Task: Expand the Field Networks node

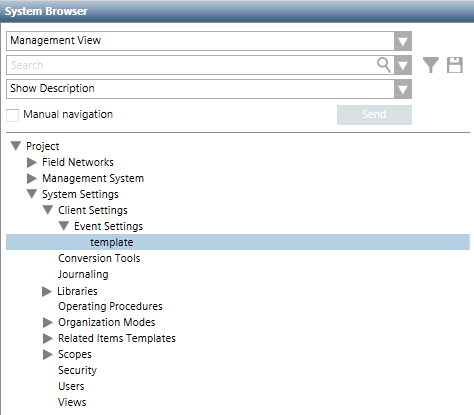Action: coord(32,162)
